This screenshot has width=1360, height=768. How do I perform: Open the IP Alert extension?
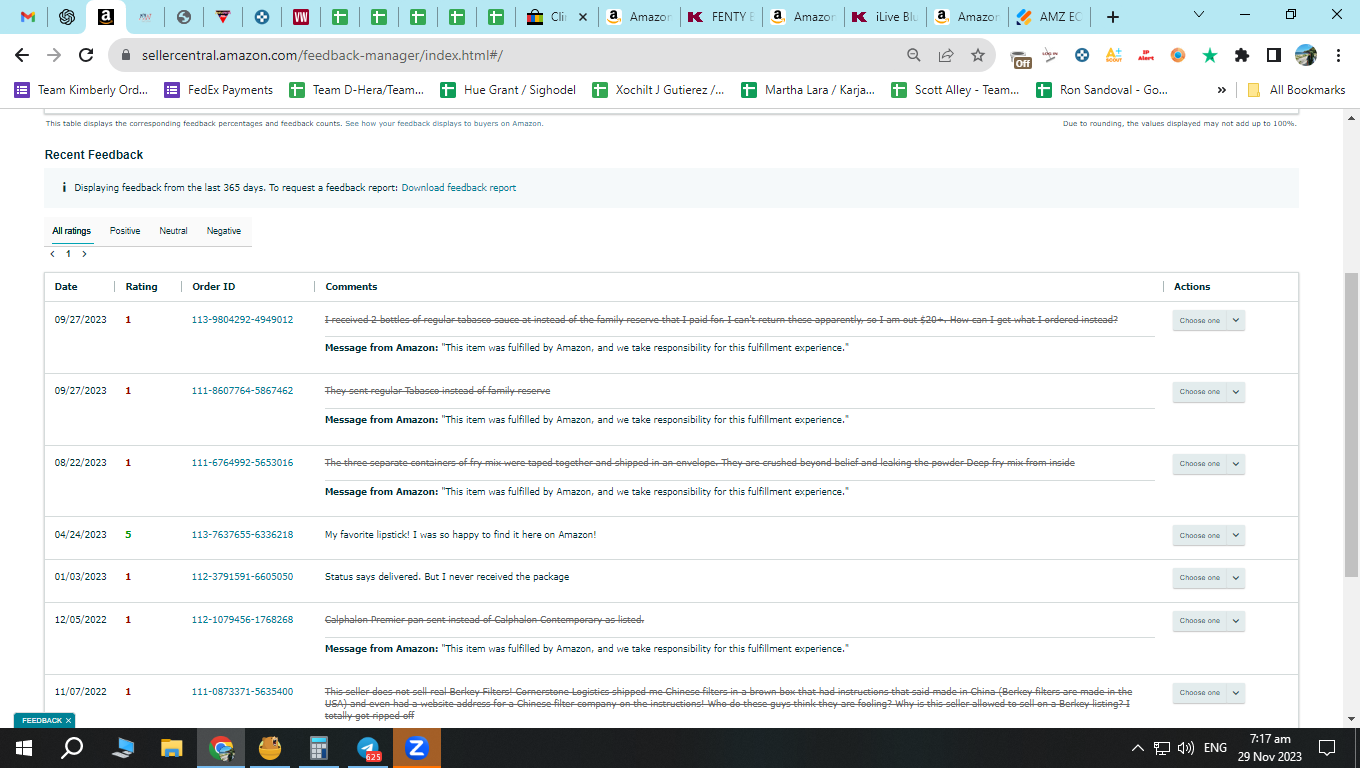point(1146,55)
